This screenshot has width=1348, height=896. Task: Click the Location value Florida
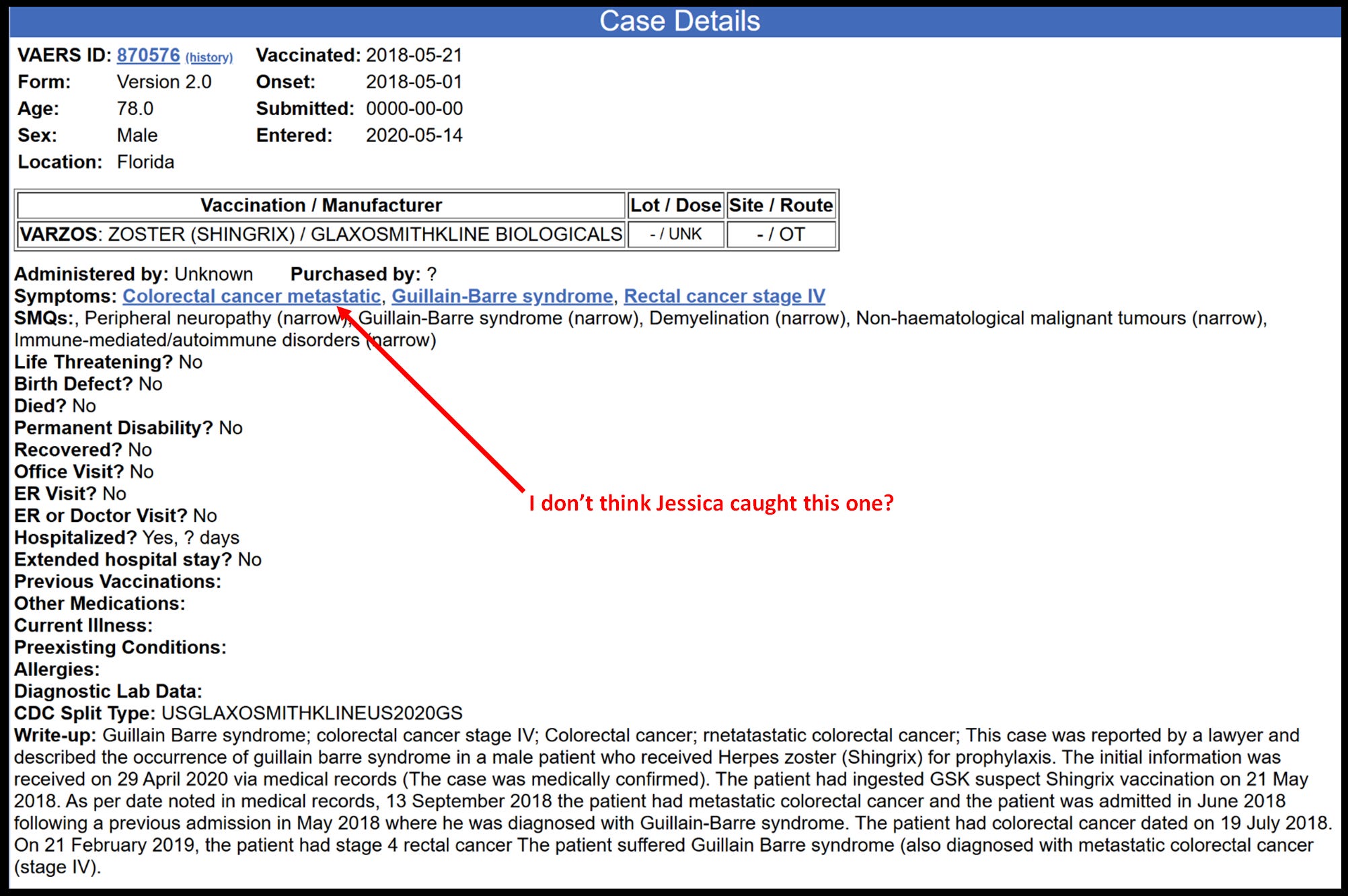(x=145, y=162)
